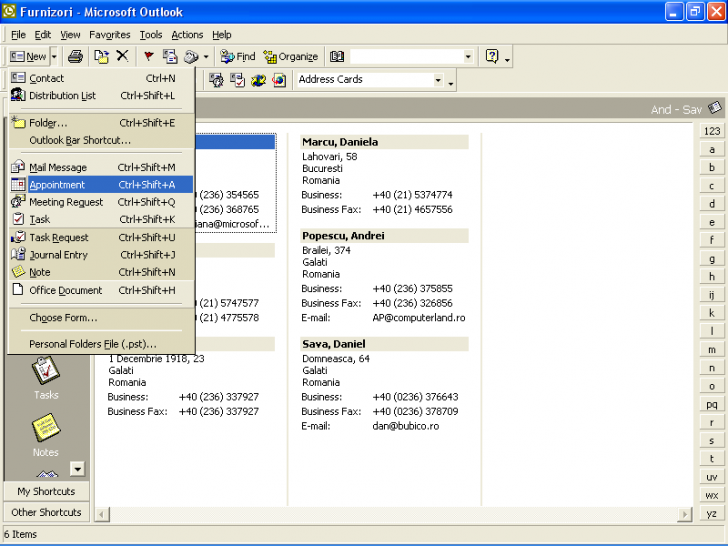This screenshot has height=546, width=728.
Task: Click the Mail Message envelope icon
Action: point(18,167)
